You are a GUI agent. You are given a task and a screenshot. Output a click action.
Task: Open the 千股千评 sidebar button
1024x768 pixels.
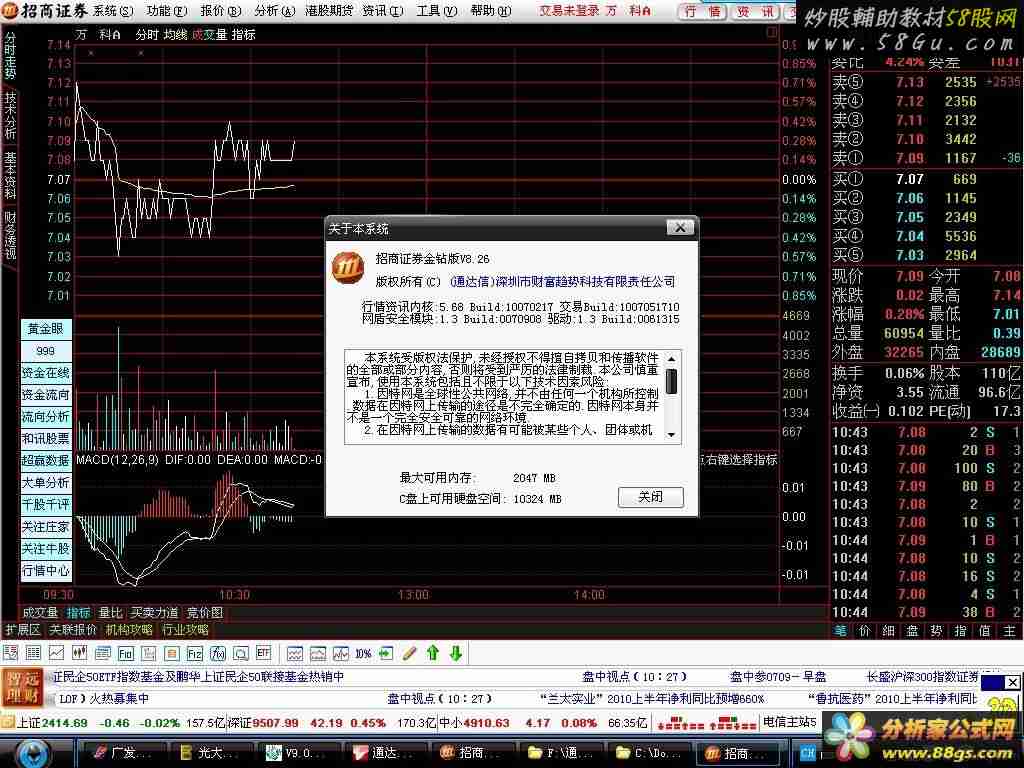pos(46,504)
